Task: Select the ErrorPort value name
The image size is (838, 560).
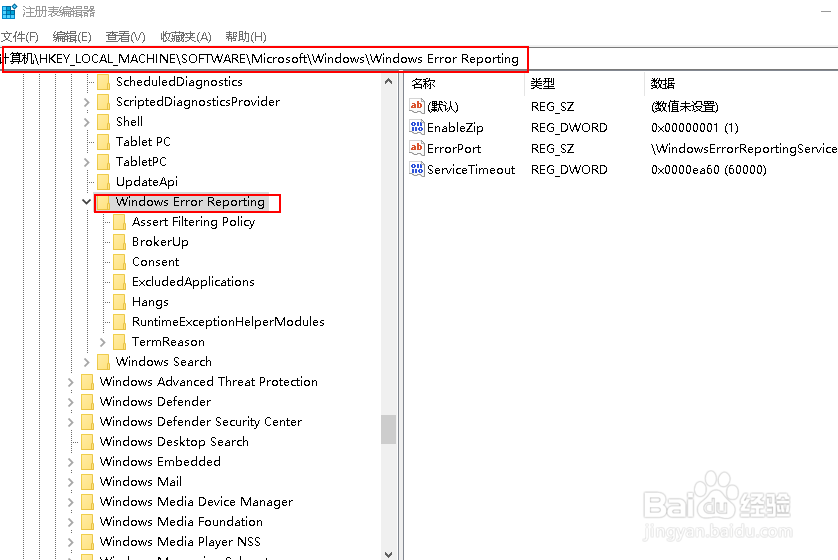Action: click(454, 149)
